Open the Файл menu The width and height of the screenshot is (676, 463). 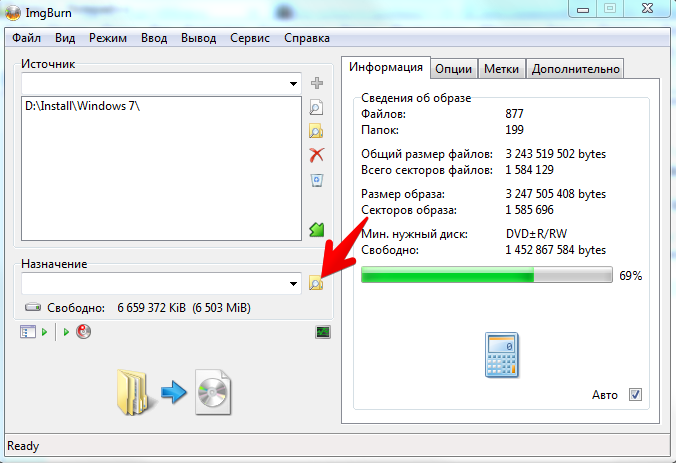click(x=26, y=38)
